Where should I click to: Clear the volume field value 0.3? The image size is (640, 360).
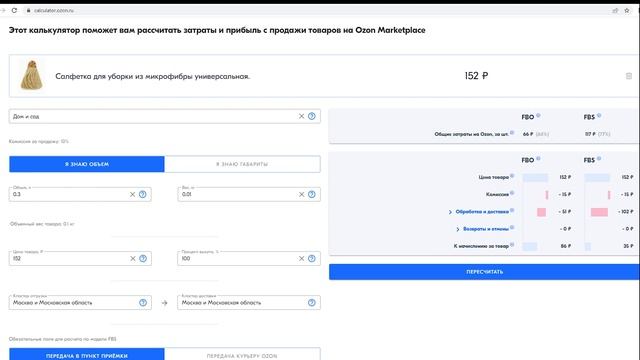click(x=132, y=194)
